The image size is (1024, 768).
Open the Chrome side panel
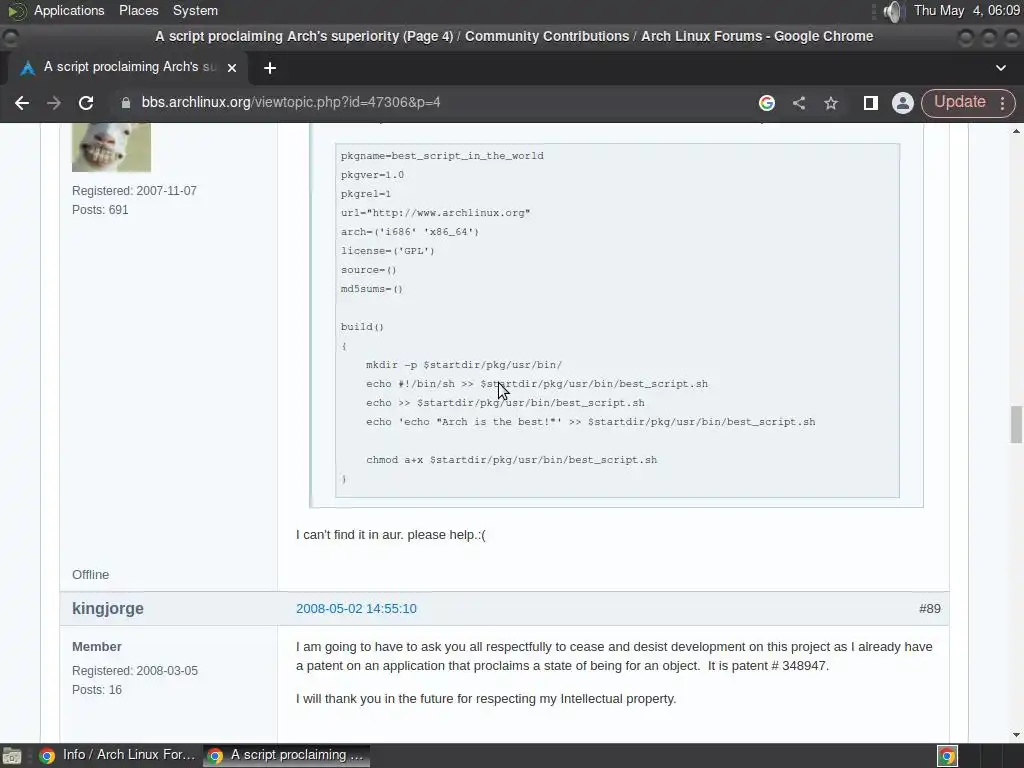(871, 103)
